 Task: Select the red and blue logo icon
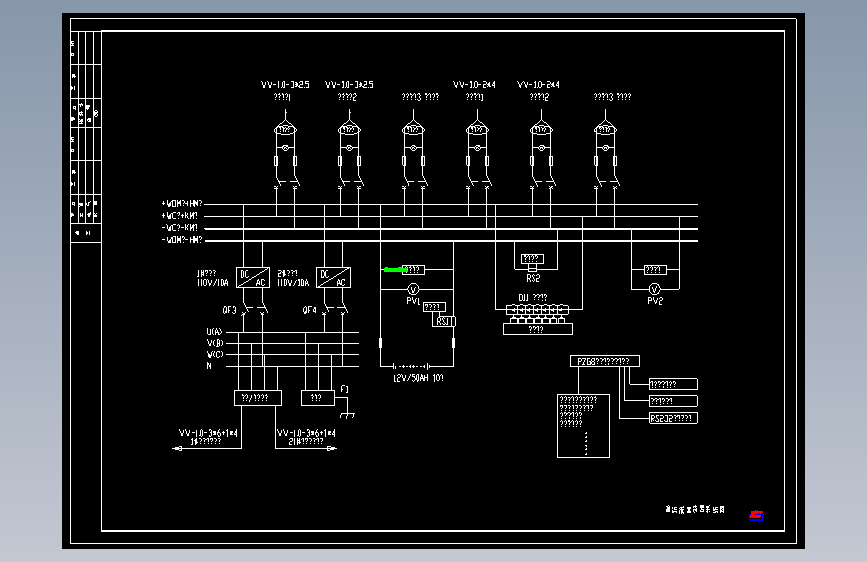[x=756, y=516]
